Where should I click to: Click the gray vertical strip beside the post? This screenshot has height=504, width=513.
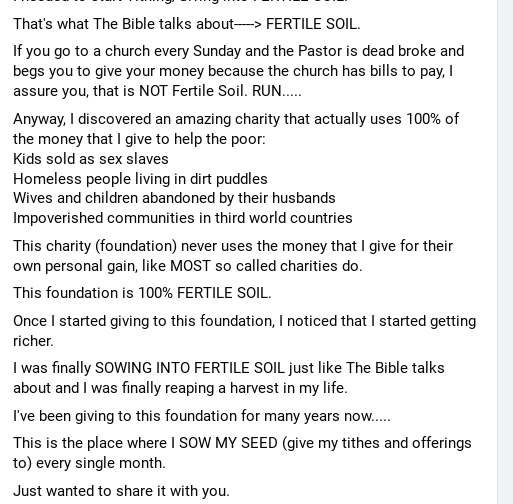pyautogui.click(x=505, y=252)
